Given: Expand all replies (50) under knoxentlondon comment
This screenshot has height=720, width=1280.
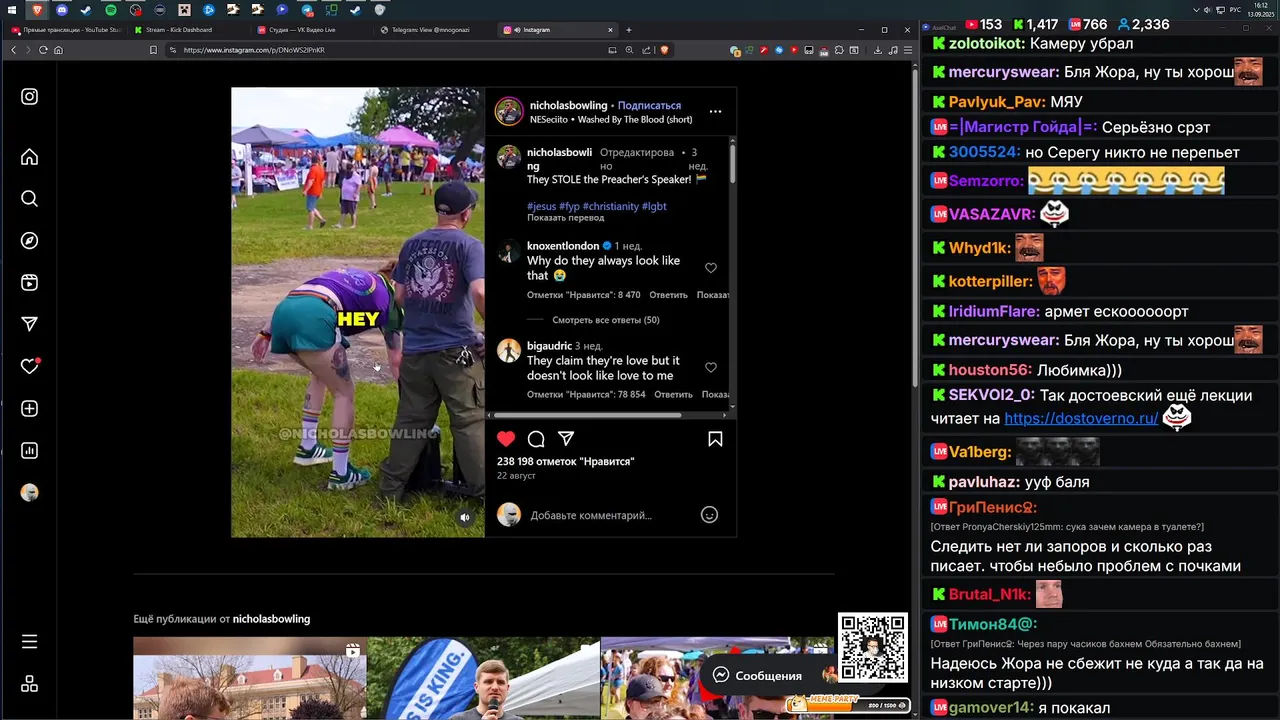Looking at the screenshot, I should pyautogui.click(x=605, y=320).
